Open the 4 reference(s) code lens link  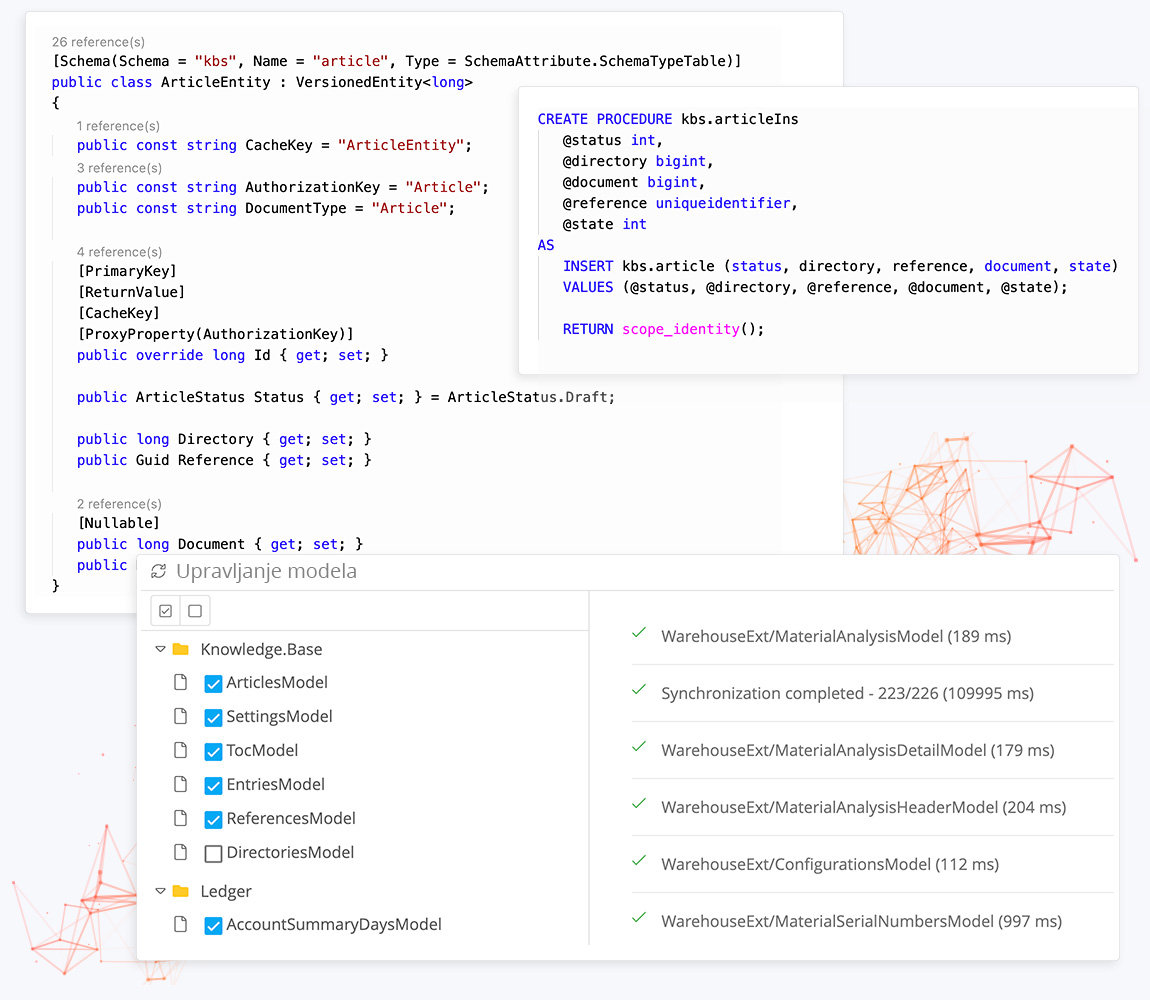pyautogui.click(x=119, y=252)
